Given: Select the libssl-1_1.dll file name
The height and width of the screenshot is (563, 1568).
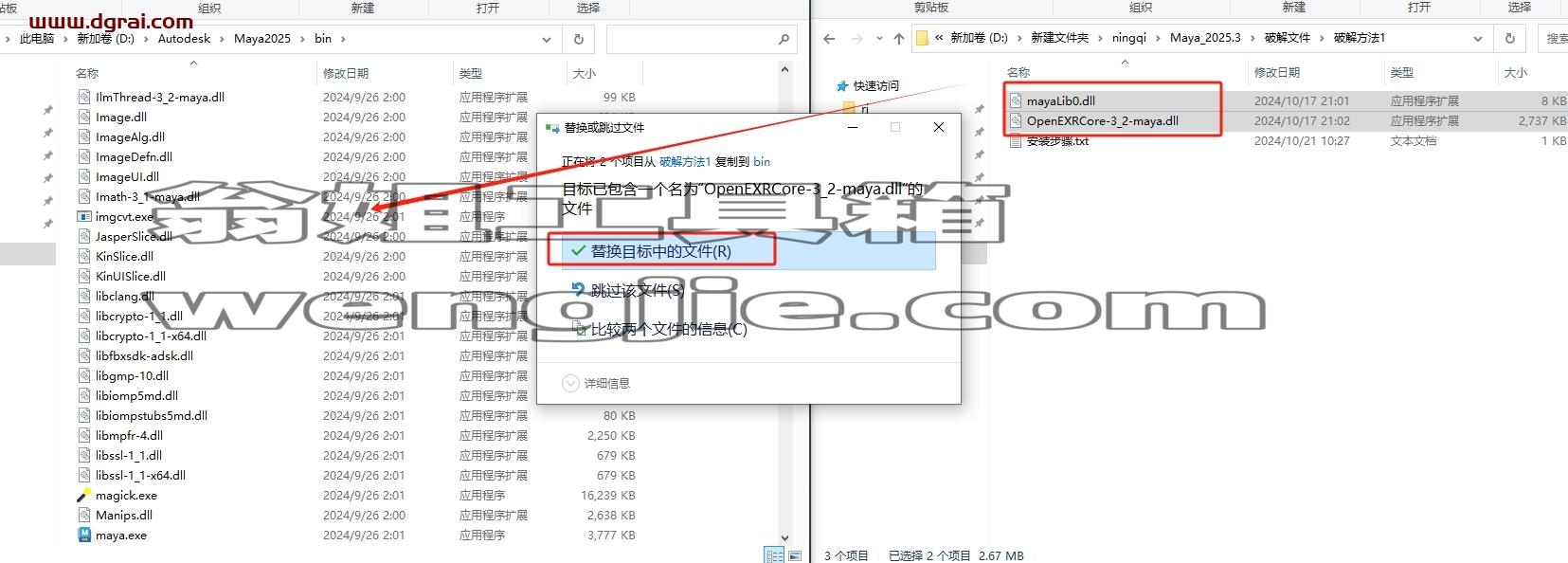Looking at the screenshot, I should [129, 455].
